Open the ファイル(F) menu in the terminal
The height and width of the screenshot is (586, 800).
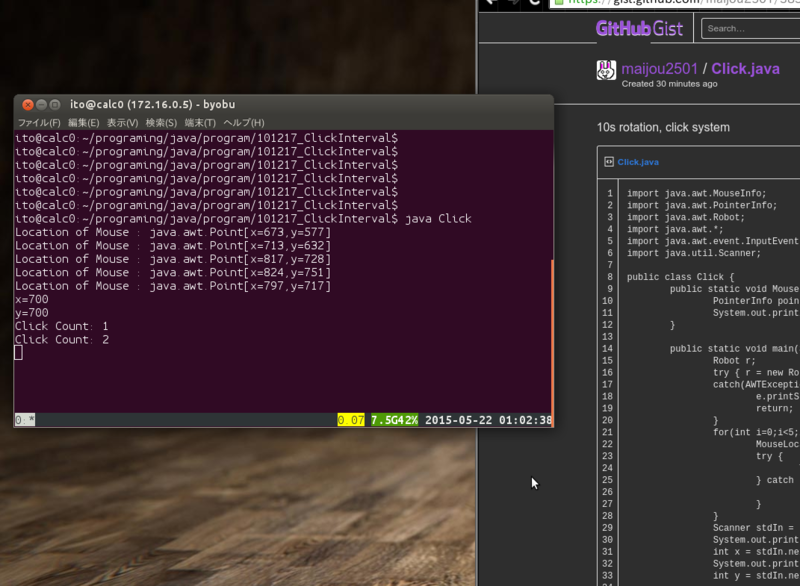[39, 123]
